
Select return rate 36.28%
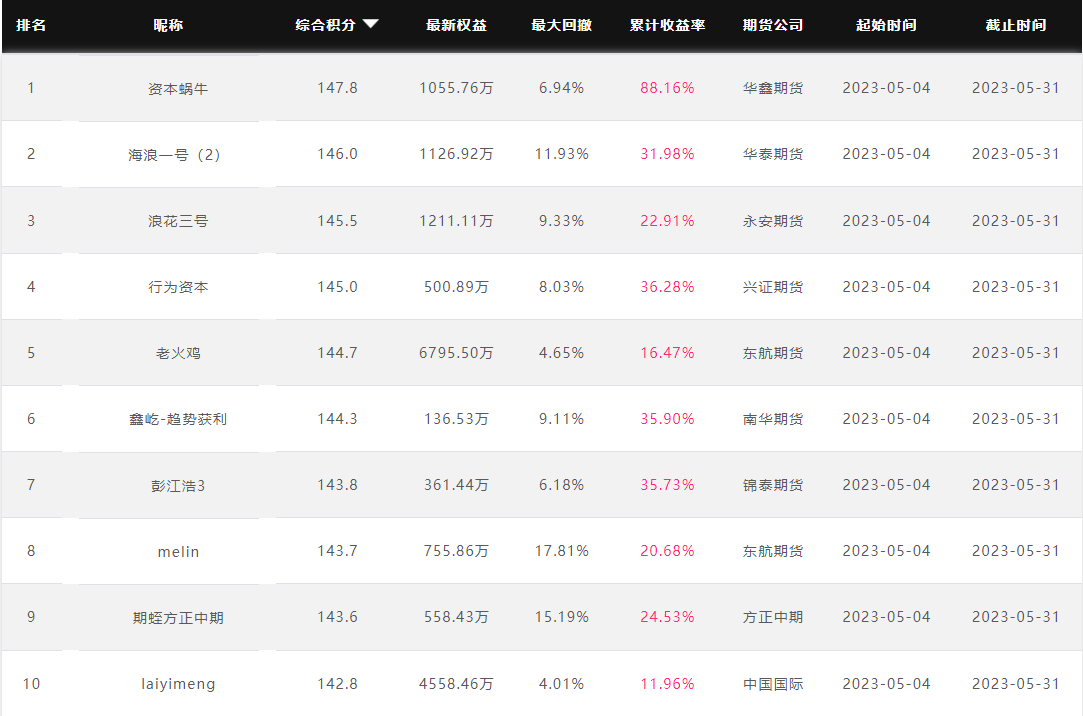click(x=667, y=287)
